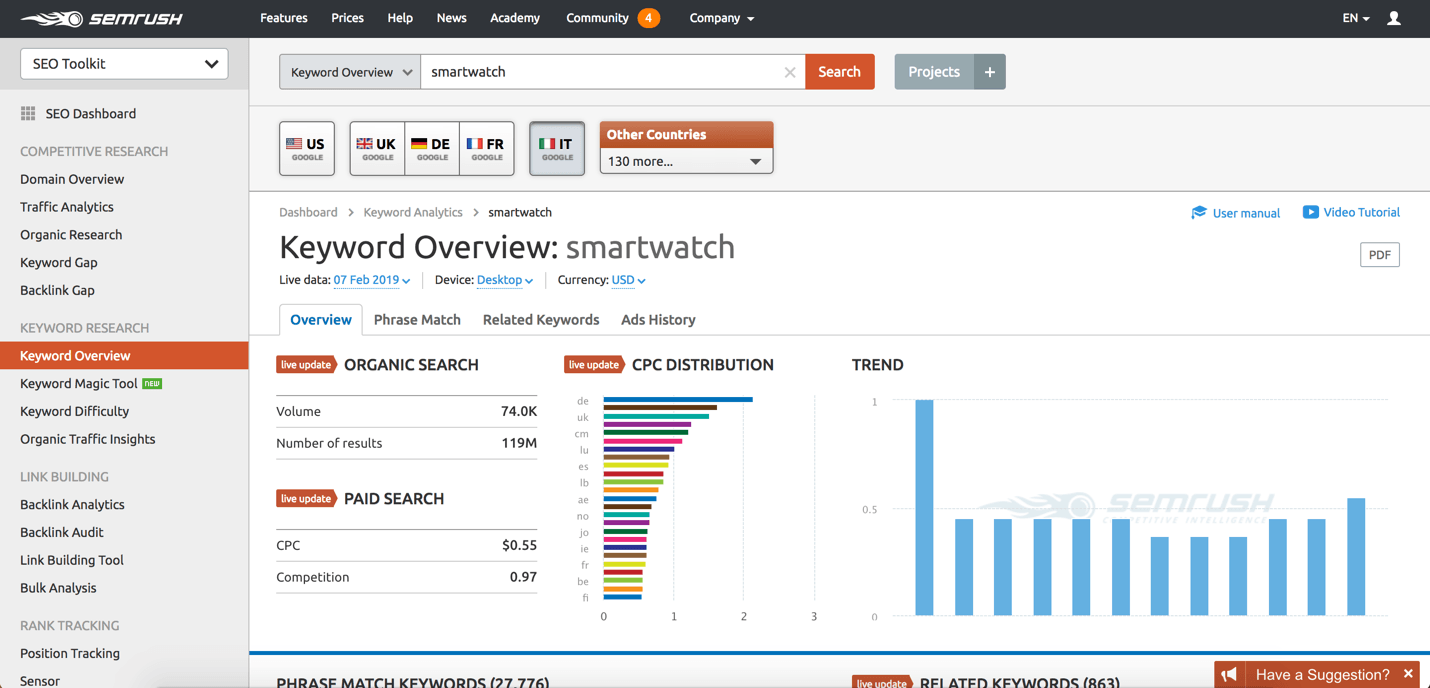Close the Have a Suggestion banner
The image size is (1430, 688).
coord(1408,674)
